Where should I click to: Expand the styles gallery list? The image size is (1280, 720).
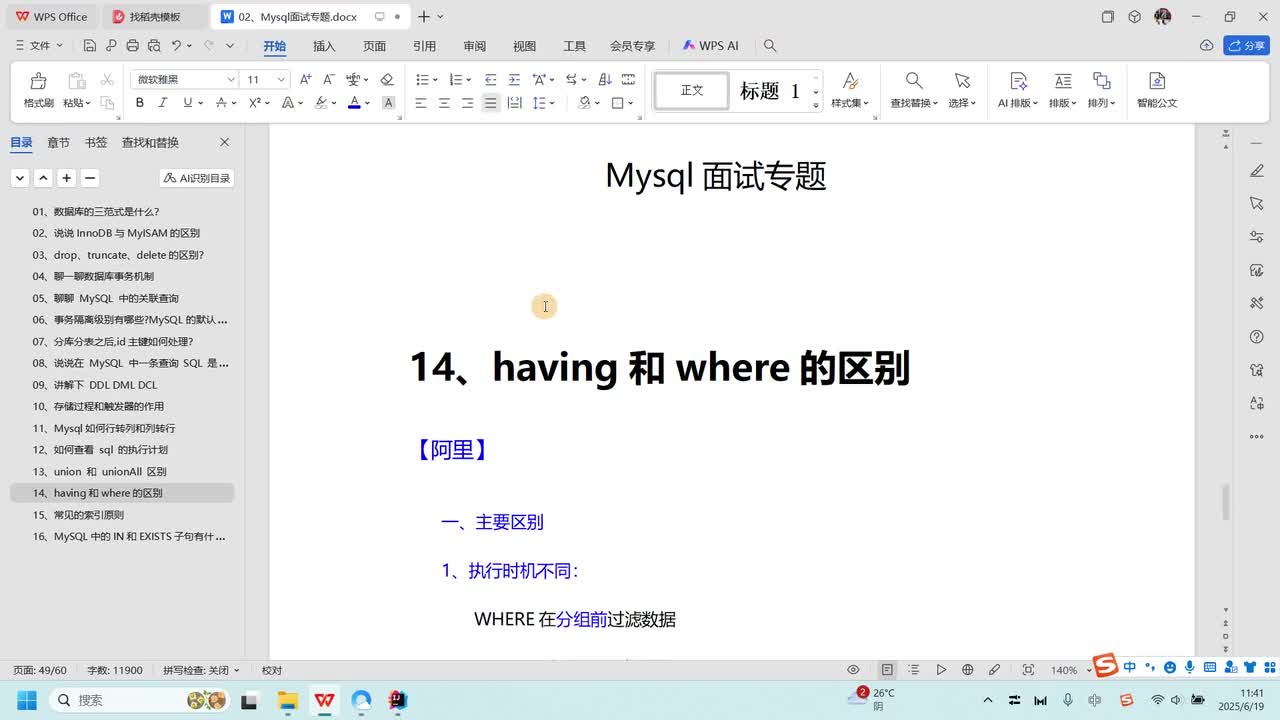click(816, 105)
